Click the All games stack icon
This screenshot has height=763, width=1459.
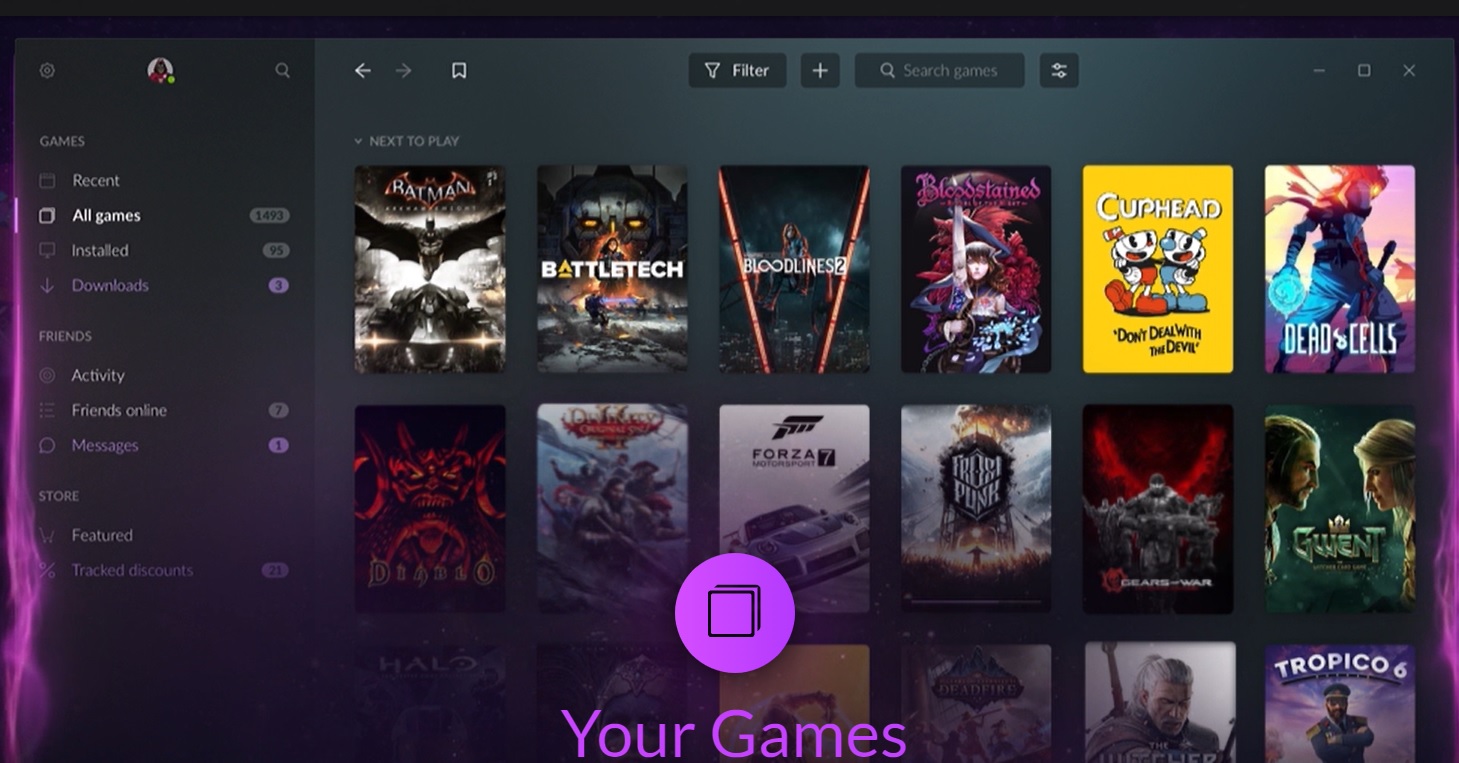[x=47, y=216]
